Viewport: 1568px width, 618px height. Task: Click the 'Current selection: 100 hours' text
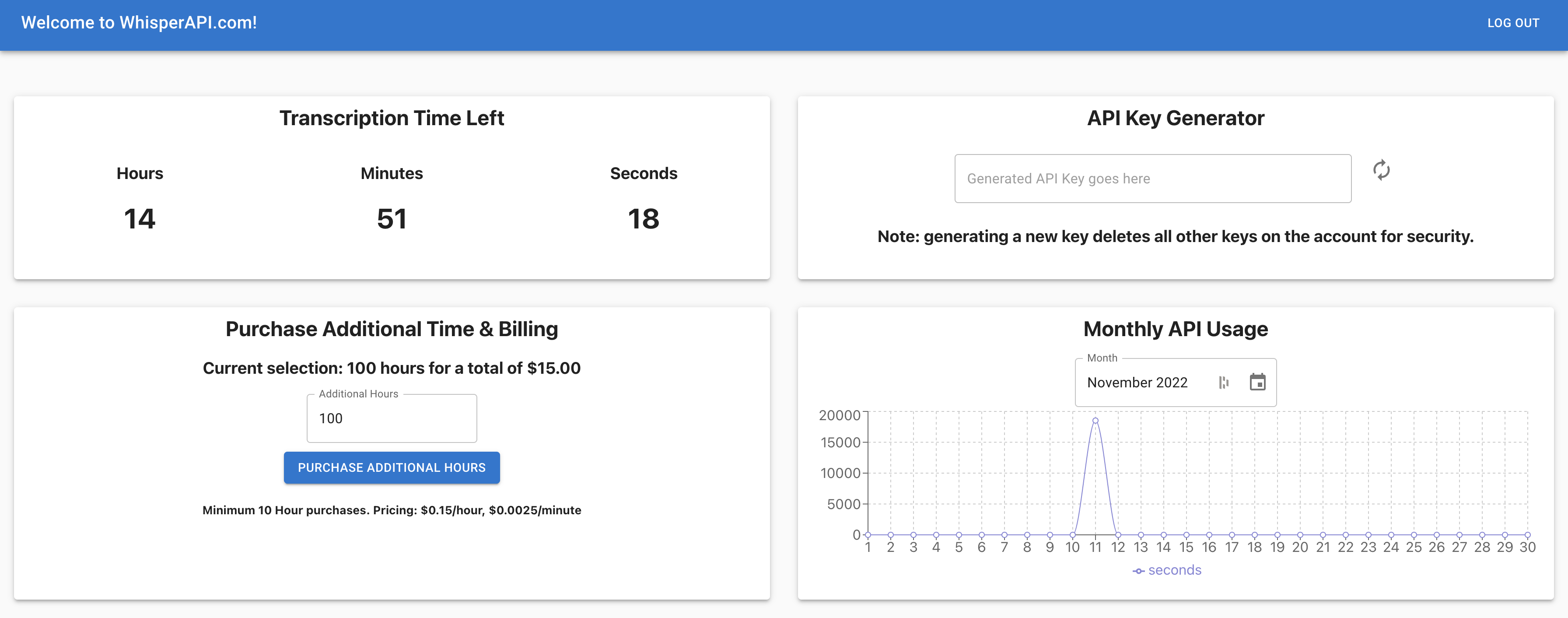point(392,369)
